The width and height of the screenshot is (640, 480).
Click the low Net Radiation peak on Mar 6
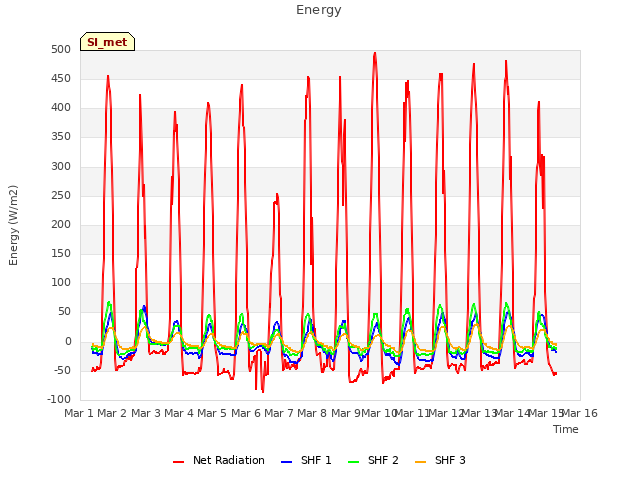(x=277, y=195)
